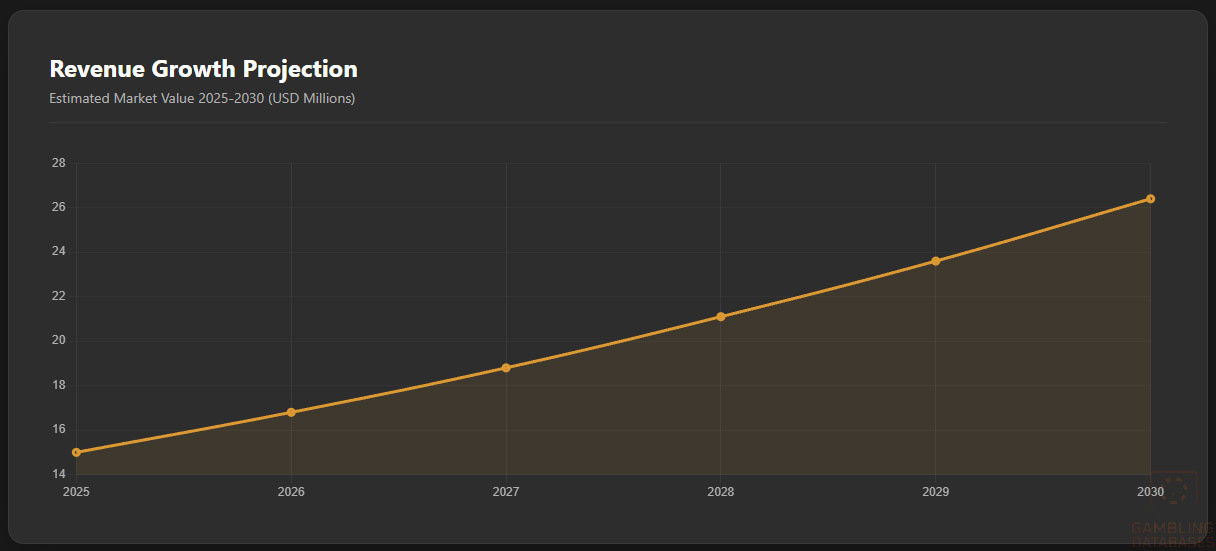The image size is (1216, 551).
Task: Click the 2028 x-axis label
Action: coord(721,492)
